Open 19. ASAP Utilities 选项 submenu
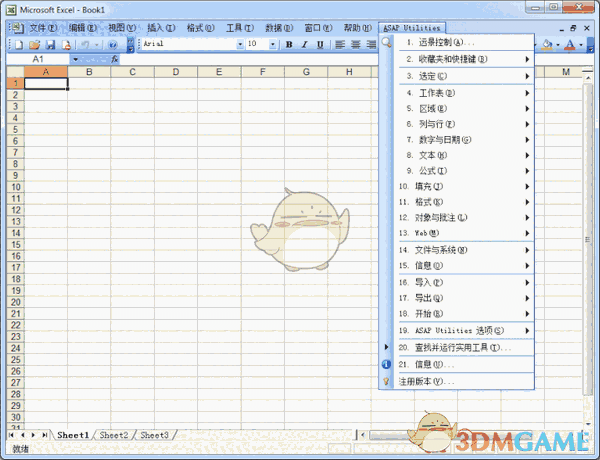The width and height of the screenshot is (600, 460). [x=464, y=330]
